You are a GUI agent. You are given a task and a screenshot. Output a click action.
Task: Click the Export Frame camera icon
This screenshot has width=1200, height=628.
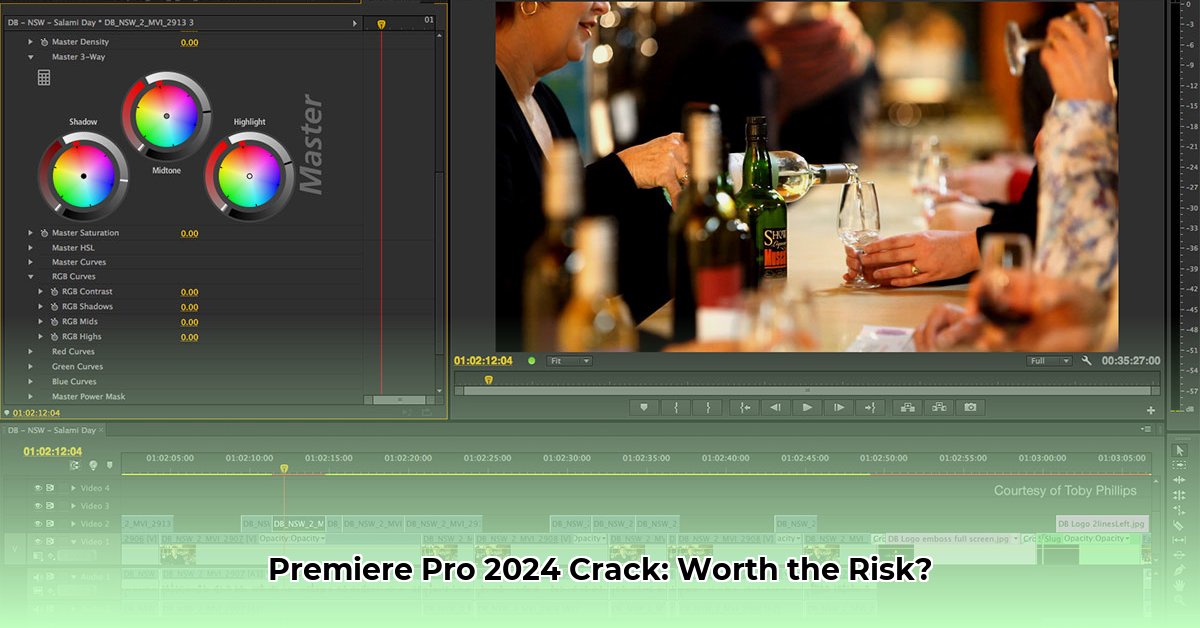970,407
